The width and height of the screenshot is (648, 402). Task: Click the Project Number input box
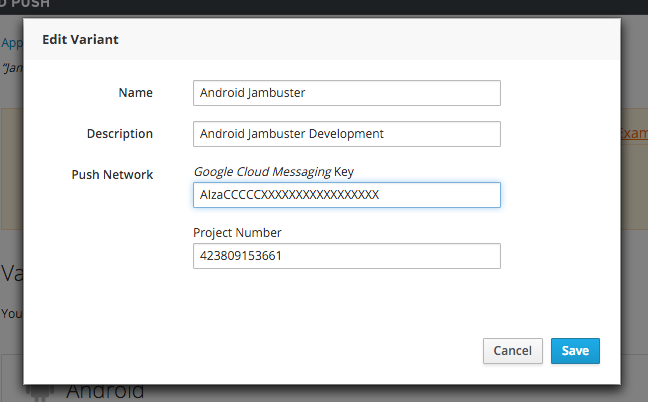pyautogui.click(x=346, y=256)
